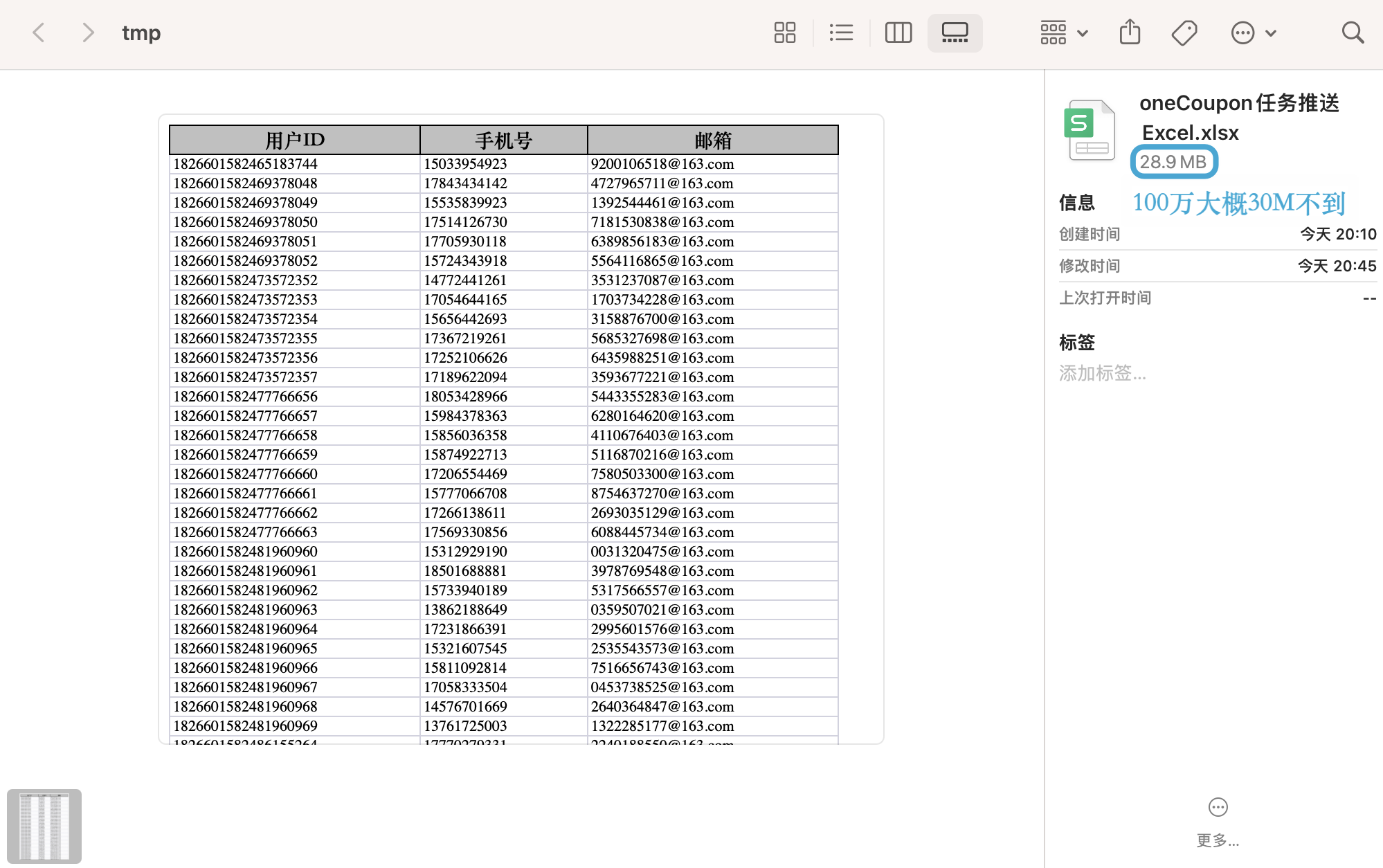Click the 邮箱 column header in preview
The image size is (1383, 868).
tap(712, 141)
